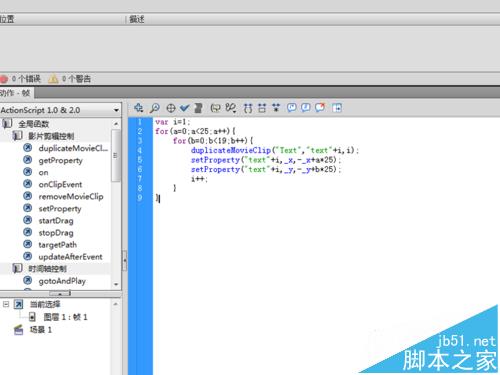Select removeMovieClip in the actions list
The width and height of the screenshot is (500, 375).
point(71,196)
